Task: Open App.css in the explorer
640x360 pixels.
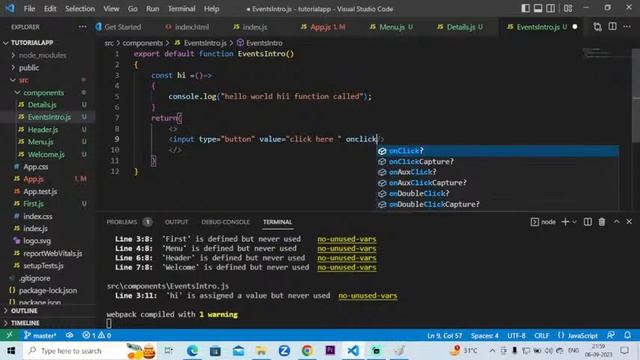Action: (36, 167)
